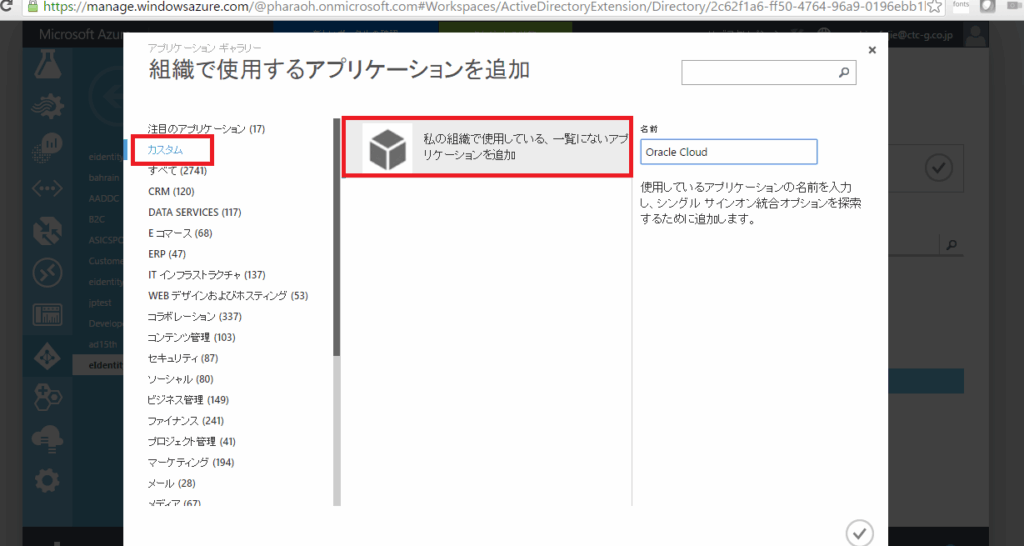Select the ファイナンス (241) category
Image resolution: width=1024 pixels, height=546 pixels.
pyautogui.click(x=185, y=421)
